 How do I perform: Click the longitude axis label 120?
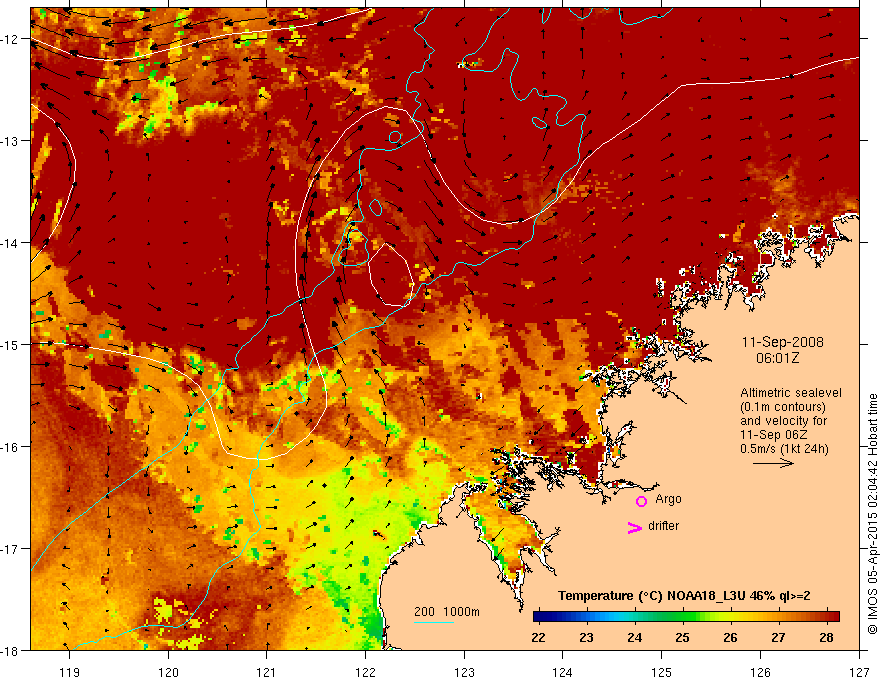168,672
